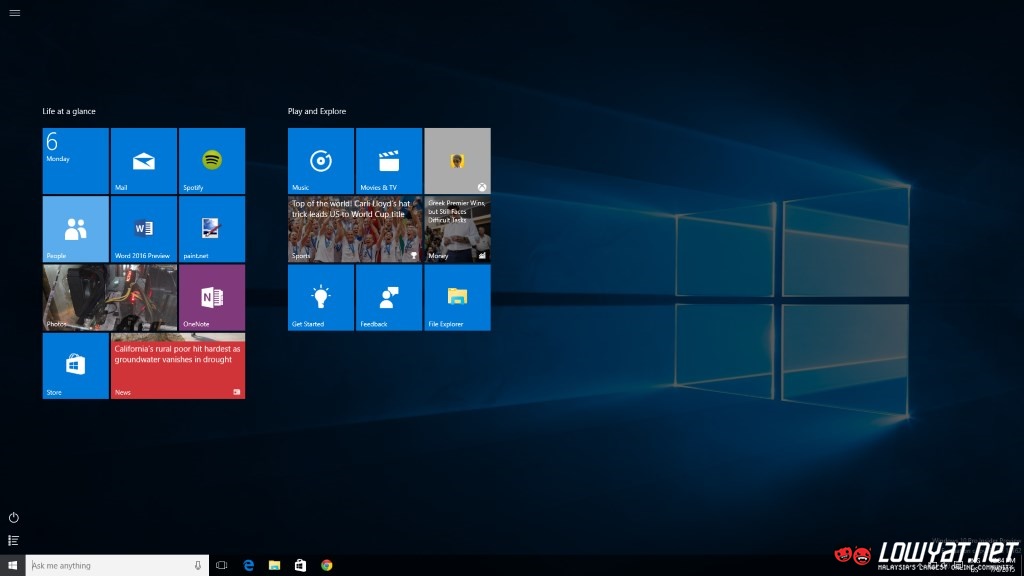
Task: Click the Microsoft Edge taskbar icon
Action: coord(248,565)
